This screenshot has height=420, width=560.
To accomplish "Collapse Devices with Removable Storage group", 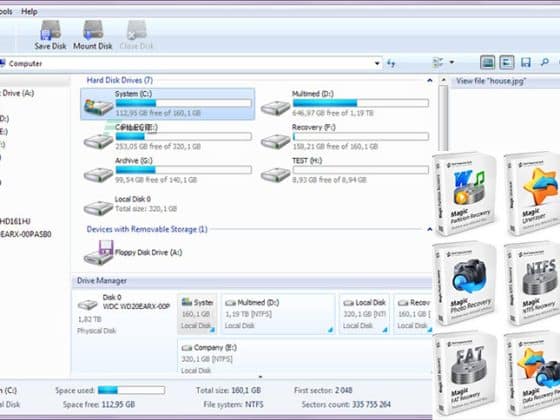I will tap(430, 229).
